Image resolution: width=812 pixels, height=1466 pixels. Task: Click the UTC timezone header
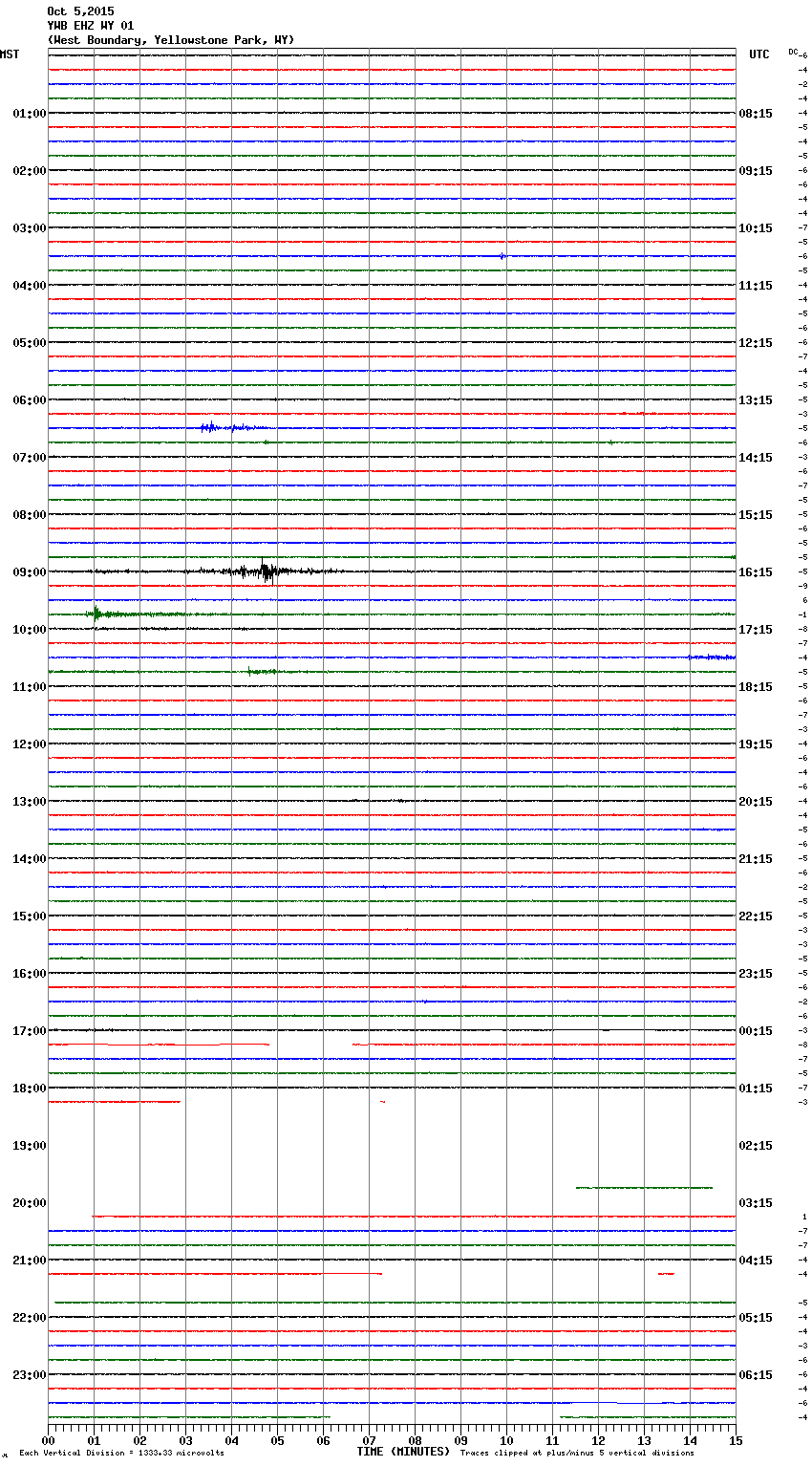(x=759, y=54)
